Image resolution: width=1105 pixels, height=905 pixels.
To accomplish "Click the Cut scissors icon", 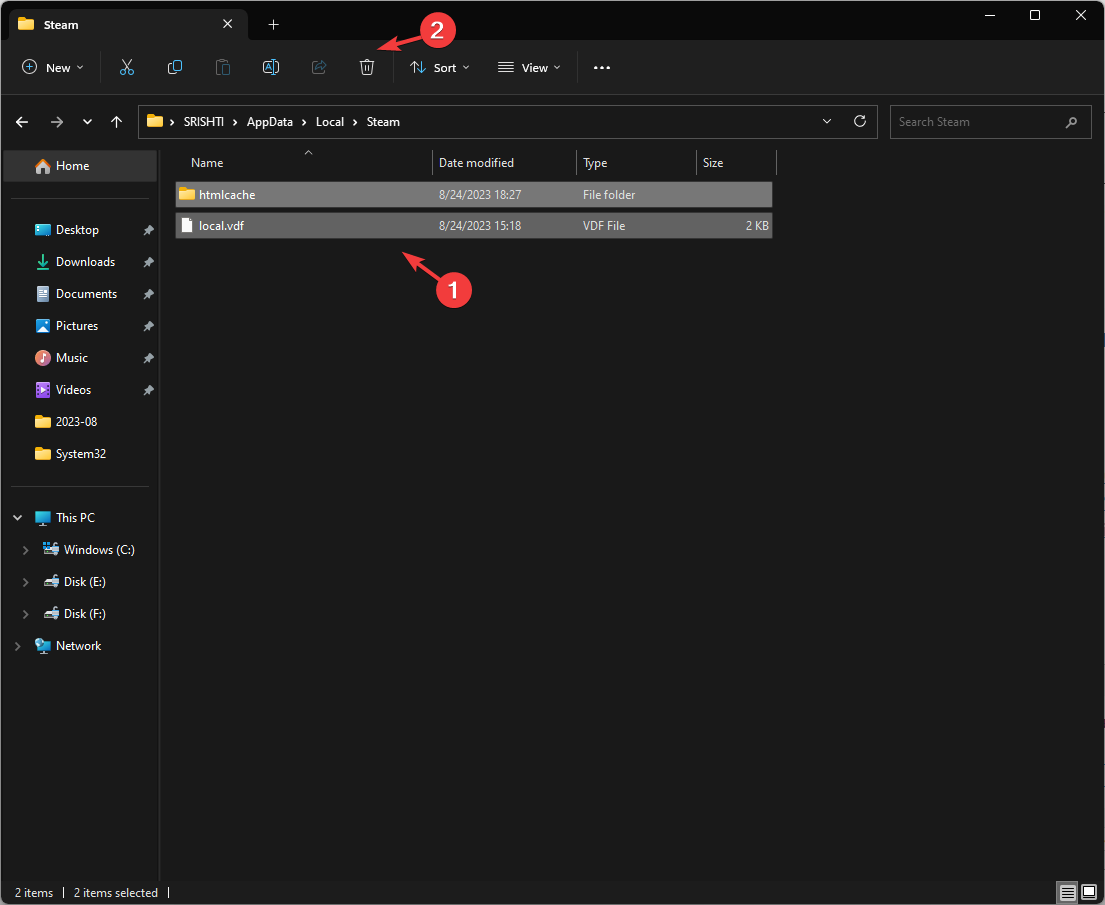I will click(x=126, y=67).
